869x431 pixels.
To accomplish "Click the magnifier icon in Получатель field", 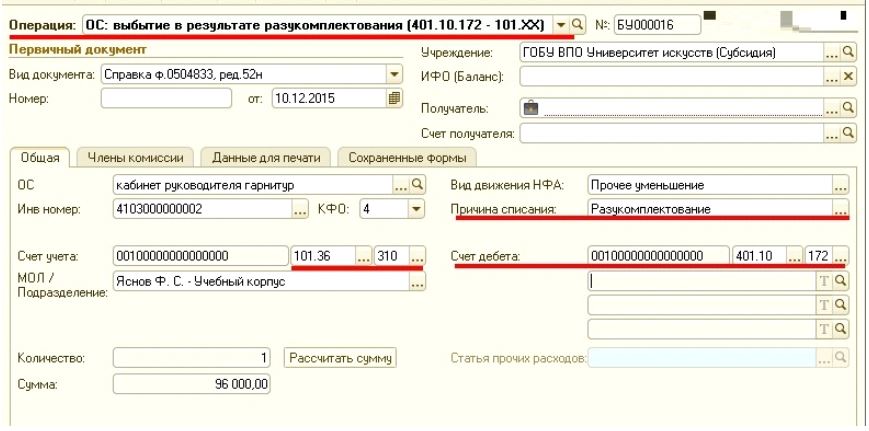I will (x=848, y=106).
